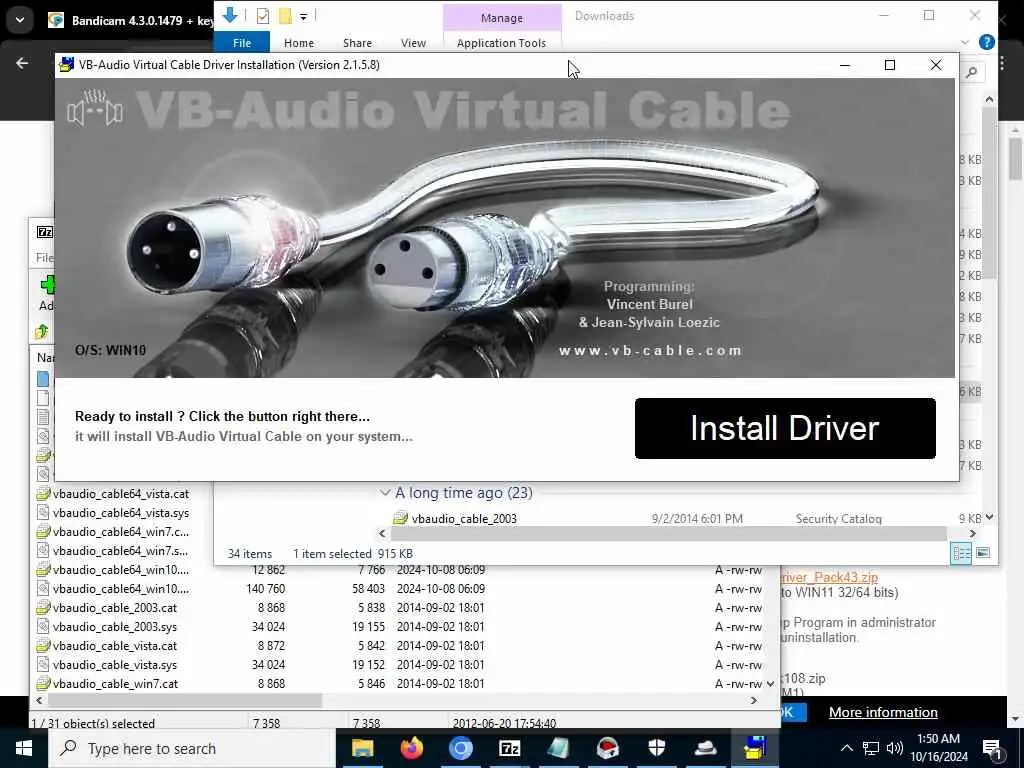Click the blue down-arrow Downloads icon in Explorer
Viewport: 1024px width, 768px height.
[230, 15]
